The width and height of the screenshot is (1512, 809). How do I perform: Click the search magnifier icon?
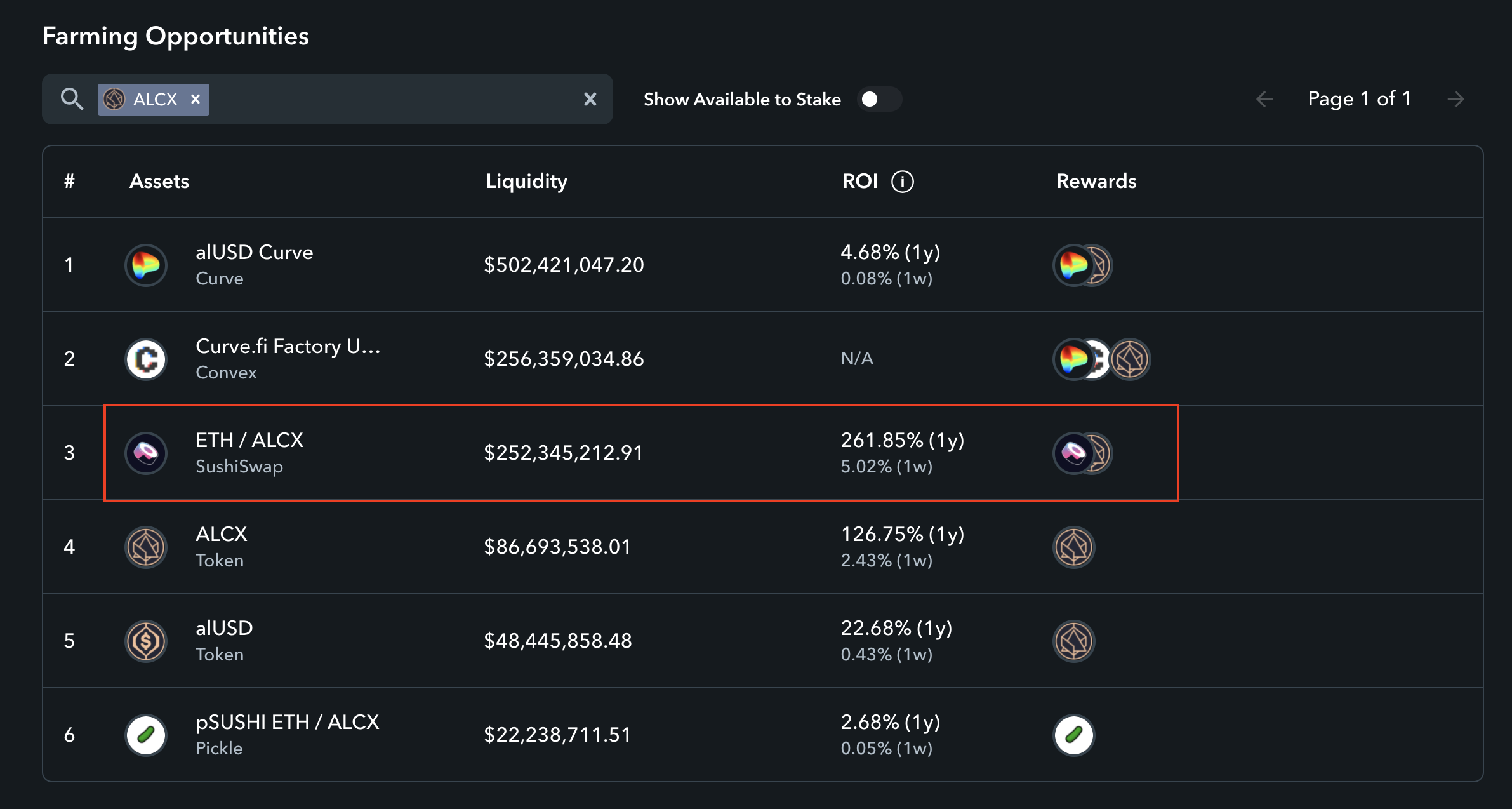click(72, 99)
